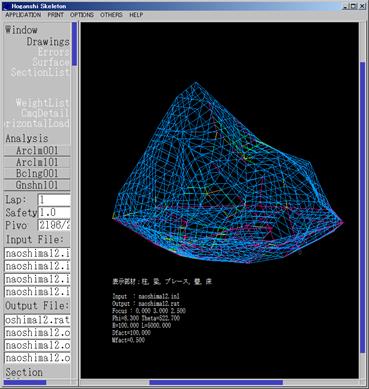Click the Safety value field
The height and width of the screenshot is (389, 369).
point(54,212)
